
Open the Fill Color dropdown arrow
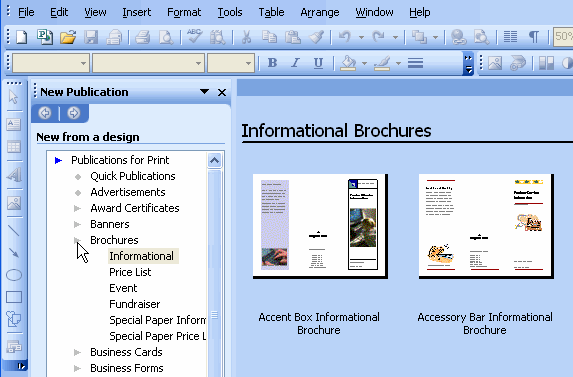pos(364,63)
